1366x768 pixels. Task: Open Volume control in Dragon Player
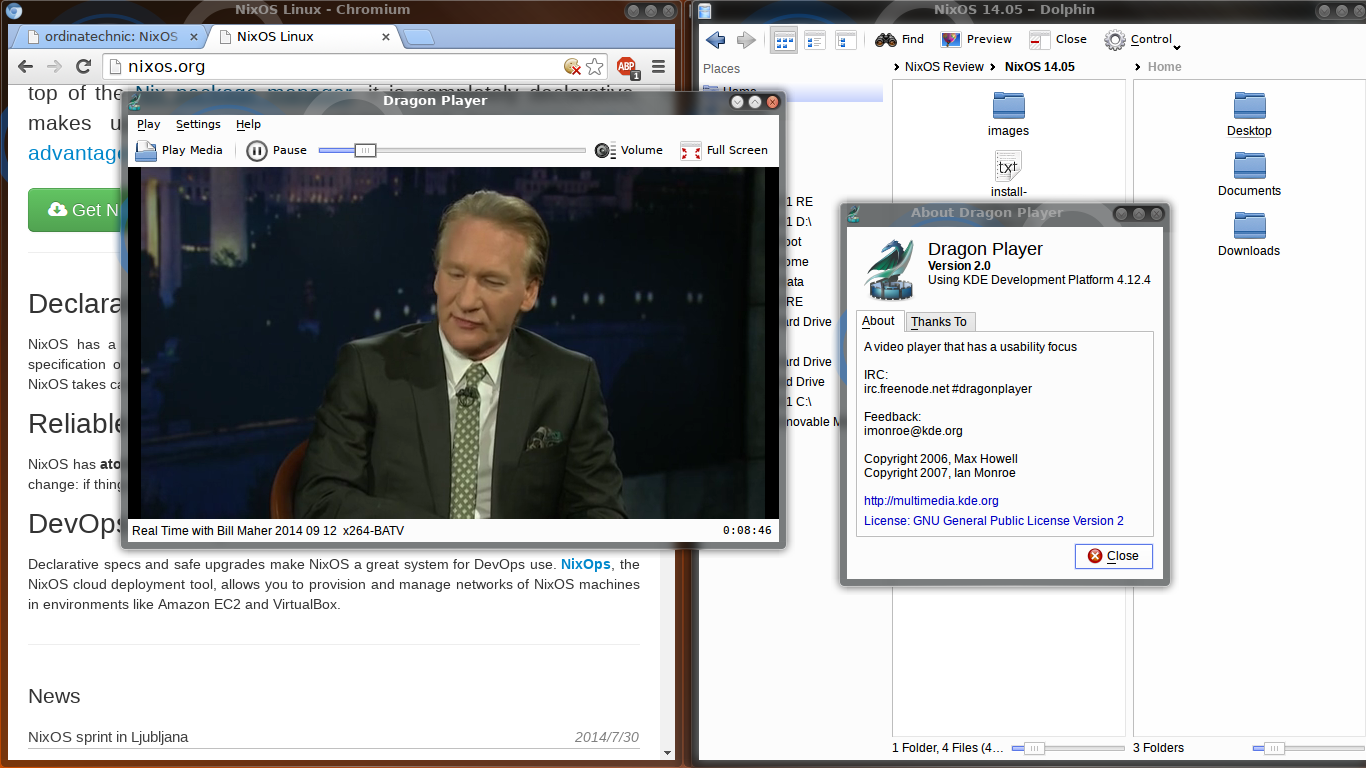coord(628,151)
